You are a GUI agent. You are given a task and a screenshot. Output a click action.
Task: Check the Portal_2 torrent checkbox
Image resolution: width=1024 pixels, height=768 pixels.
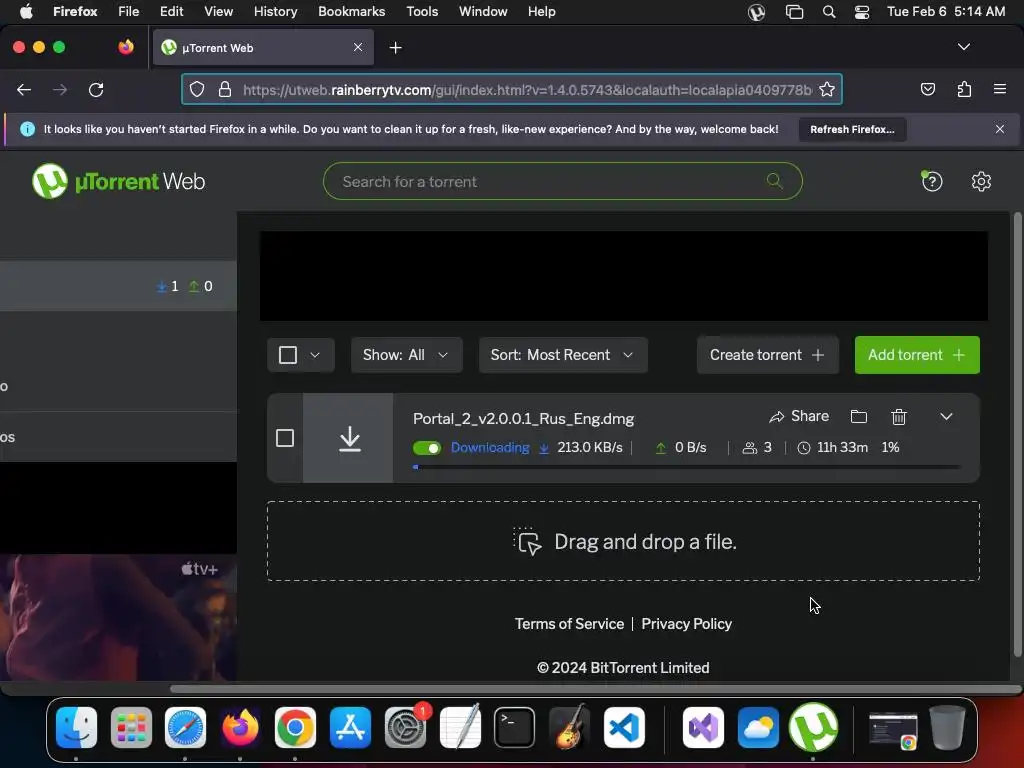point(285,438)
